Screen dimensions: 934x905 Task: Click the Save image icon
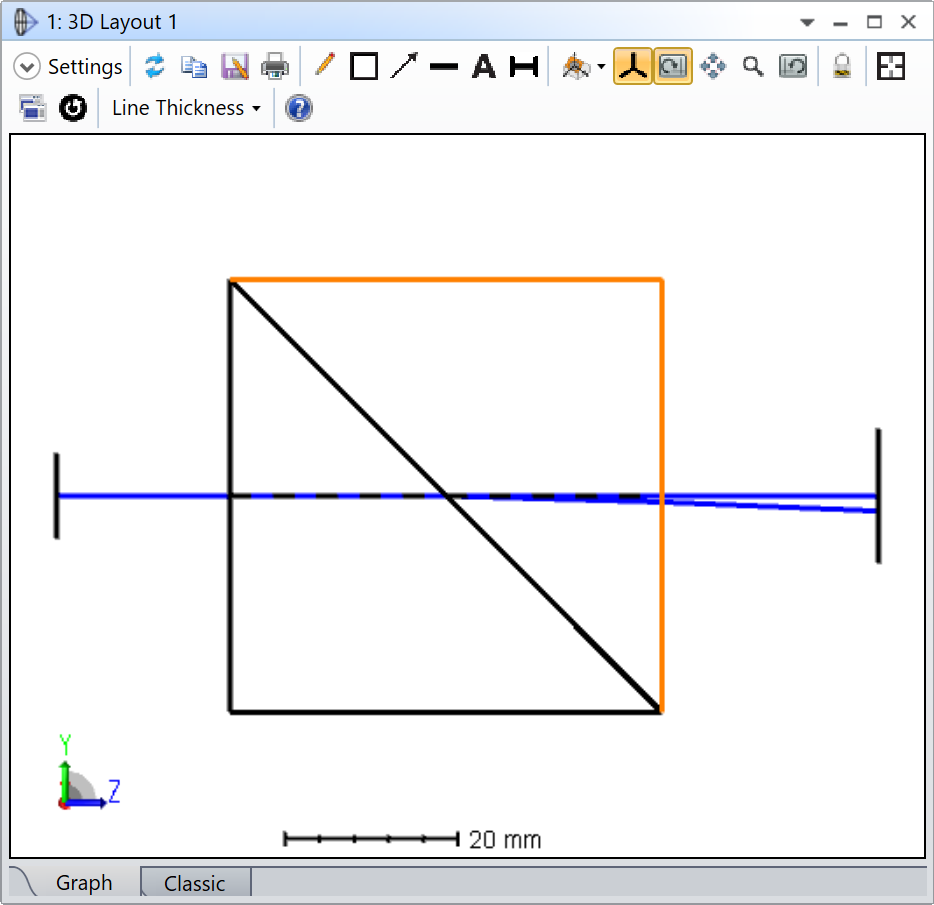tap(234, 67)
